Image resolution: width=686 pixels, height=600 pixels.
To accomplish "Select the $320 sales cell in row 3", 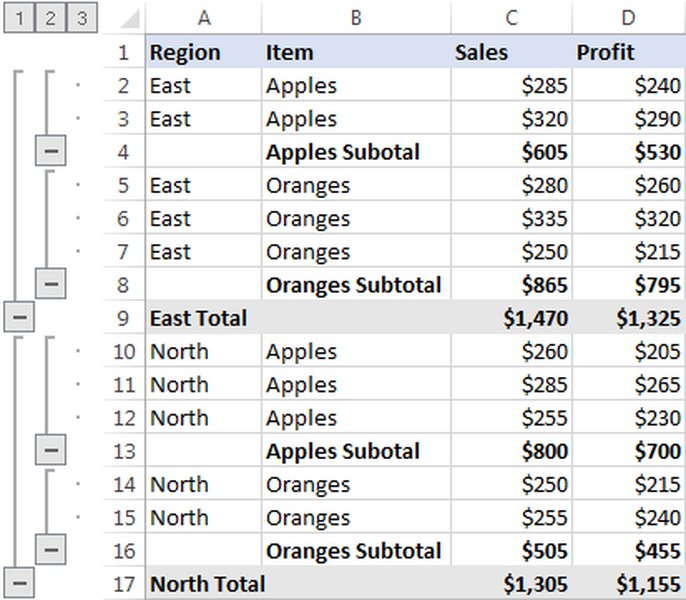I will [x=511, y=119].
